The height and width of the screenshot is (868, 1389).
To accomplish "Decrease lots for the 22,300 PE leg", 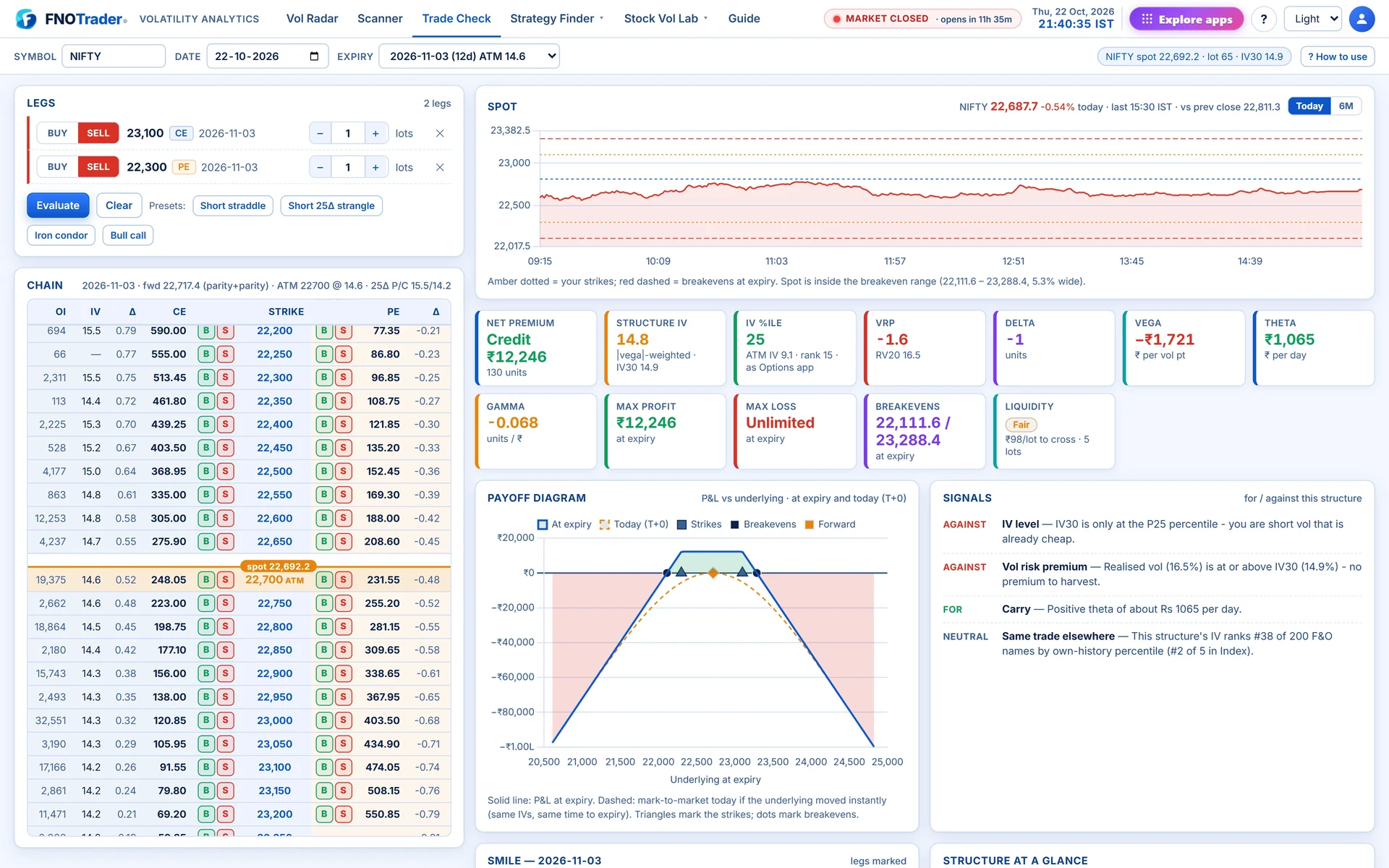I will tap(320, 167).
